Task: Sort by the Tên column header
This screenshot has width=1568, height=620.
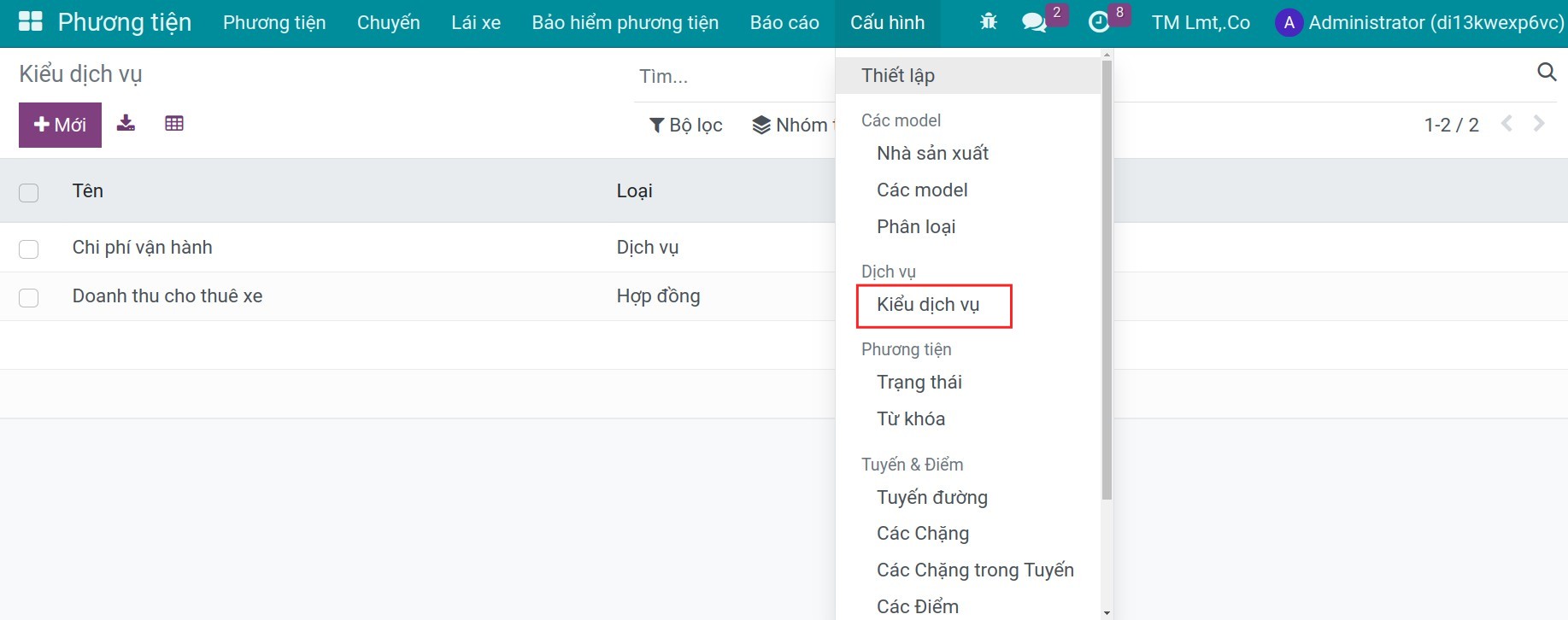Action: click(x=88, y=190)
